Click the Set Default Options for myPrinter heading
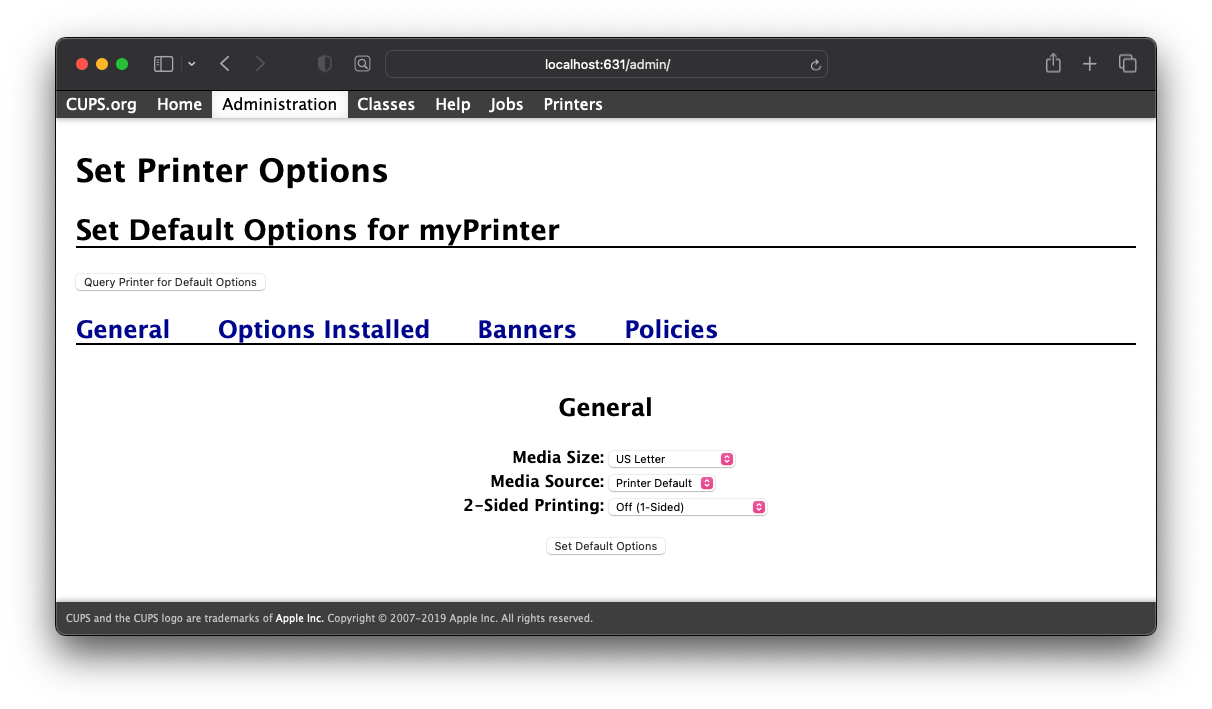 (x=318, y=230)
